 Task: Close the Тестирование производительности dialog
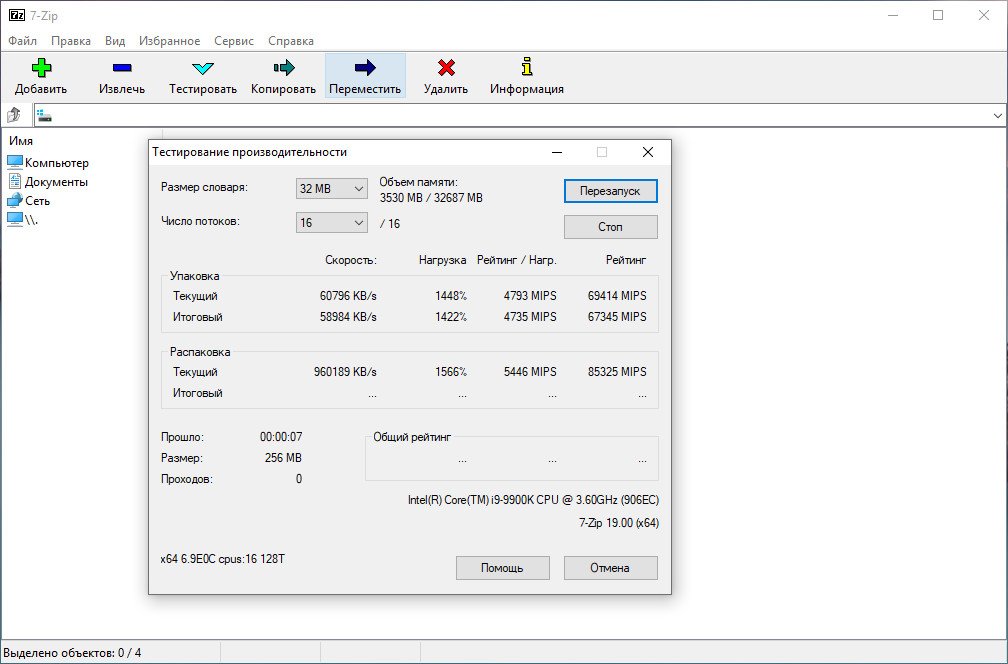(648, 152)
